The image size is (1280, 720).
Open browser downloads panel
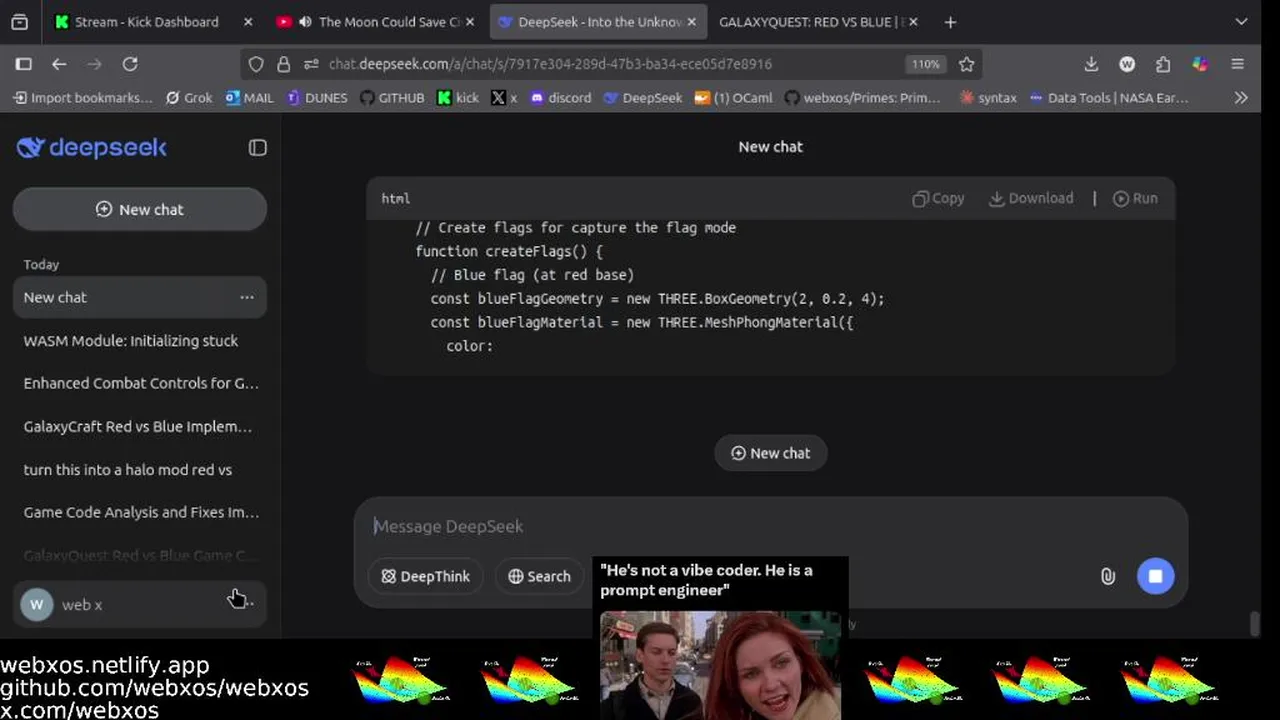(x=1091, y=64)
